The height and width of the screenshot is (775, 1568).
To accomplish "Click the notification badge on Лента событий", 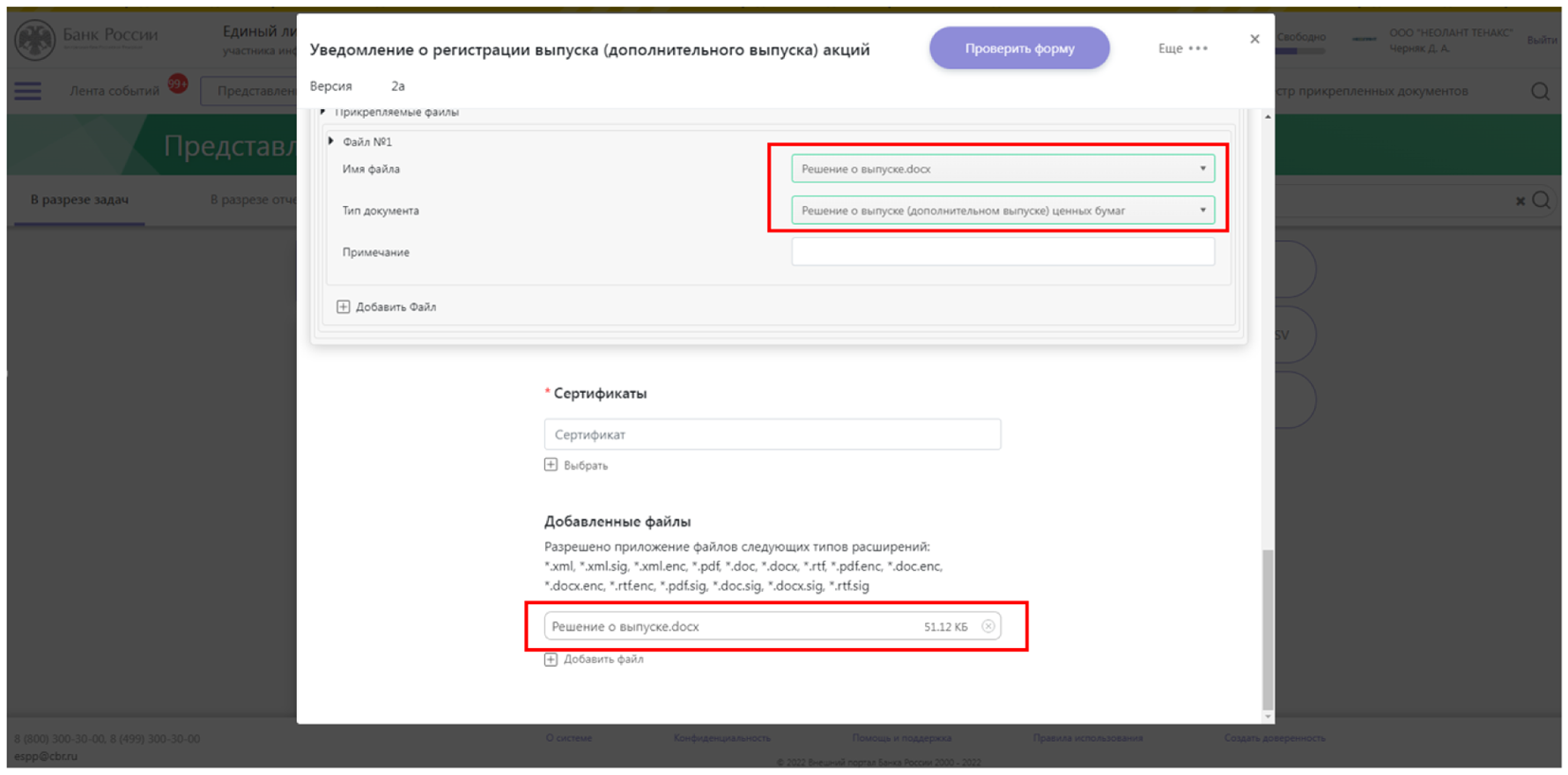I will [177, 83].
